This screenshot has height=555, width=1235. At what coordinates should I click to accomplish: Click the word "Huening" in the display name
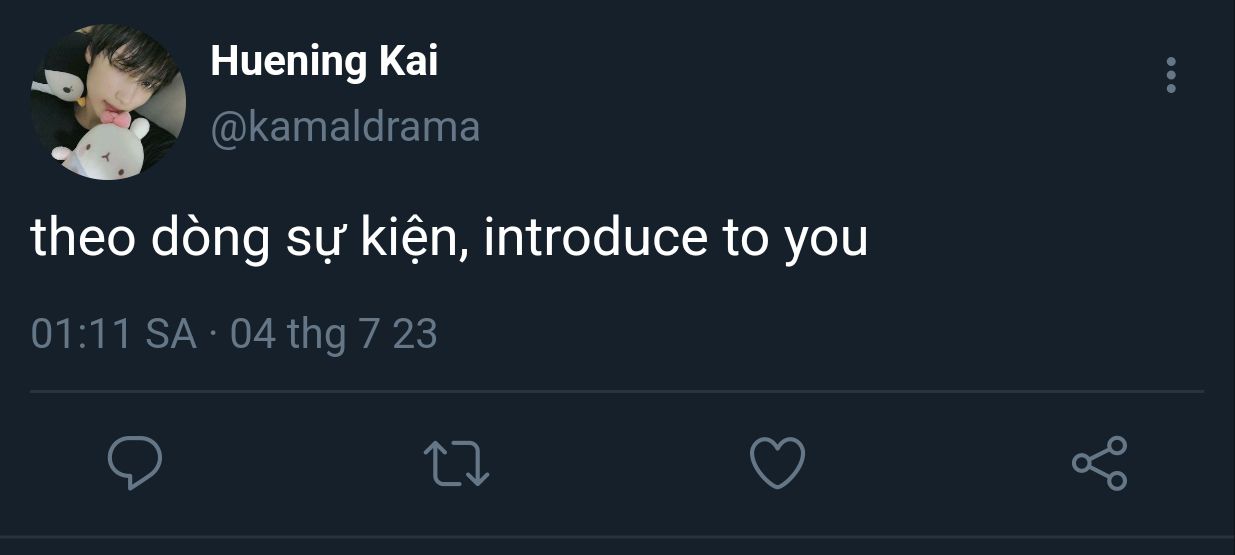click(x=288, y=62)
